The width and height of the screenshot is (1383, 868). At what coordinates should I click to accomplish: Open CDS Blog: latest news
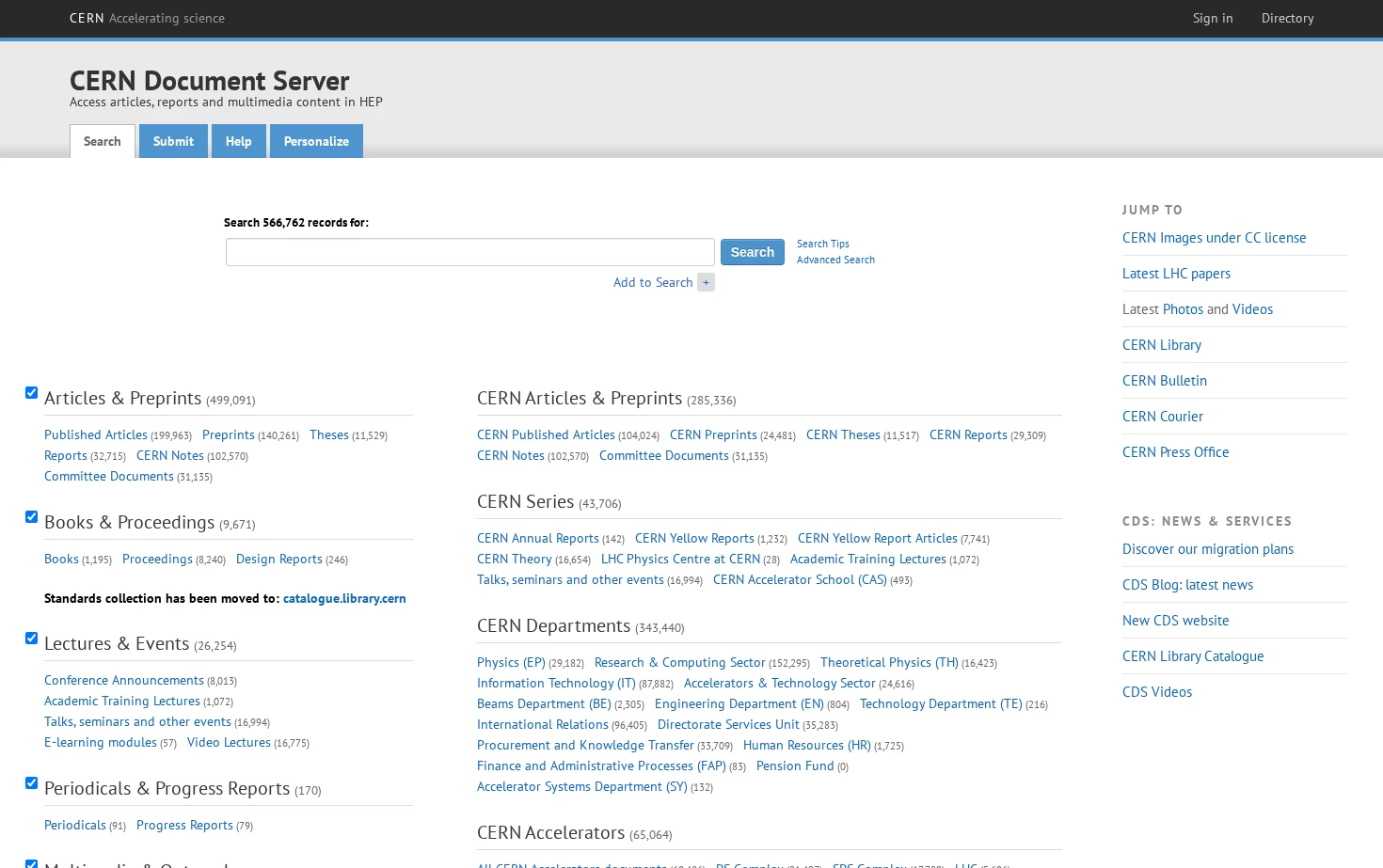(1187, 585)
